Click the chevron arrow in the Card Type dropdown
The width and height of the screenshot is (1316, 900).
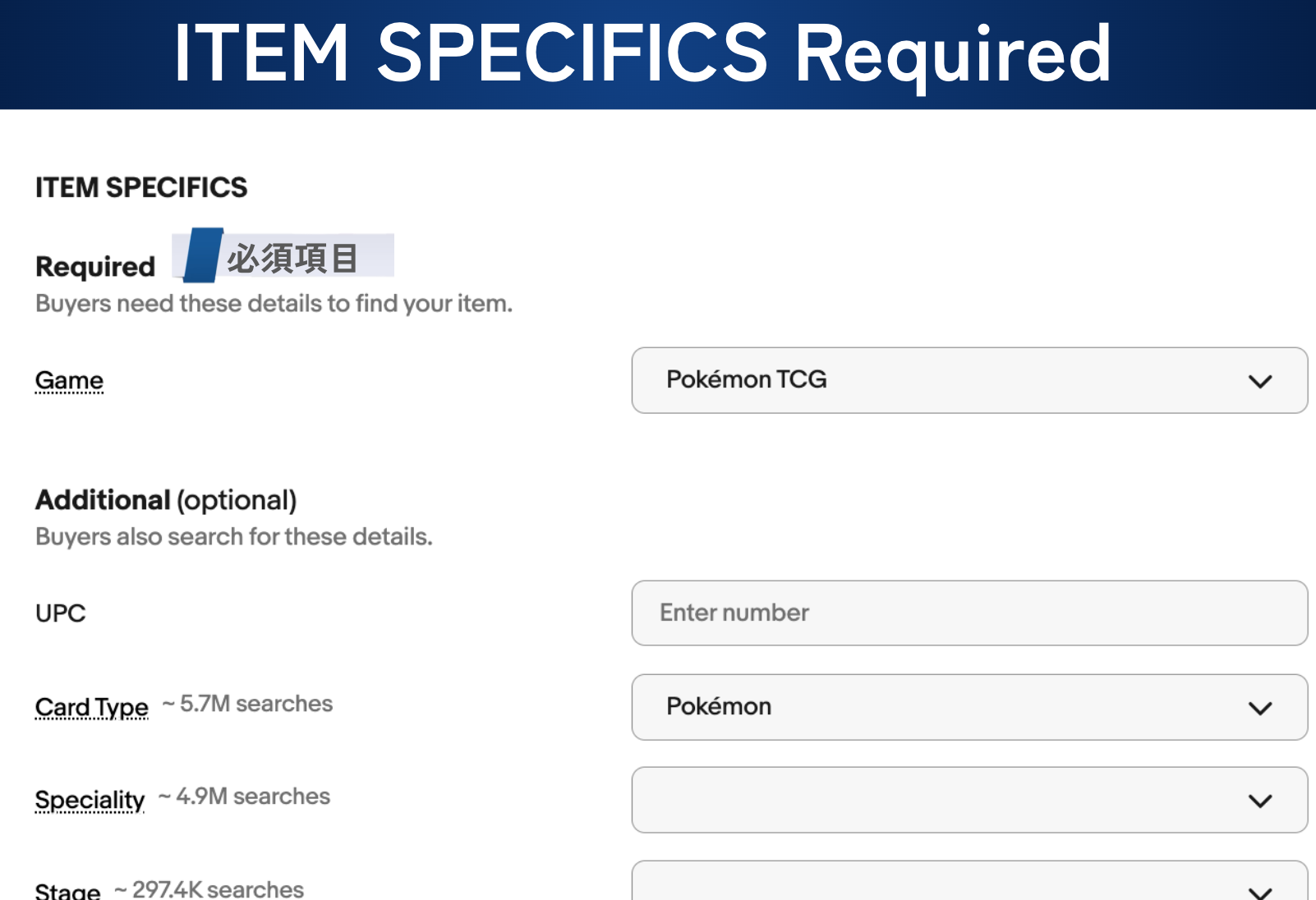[1260, 708]
